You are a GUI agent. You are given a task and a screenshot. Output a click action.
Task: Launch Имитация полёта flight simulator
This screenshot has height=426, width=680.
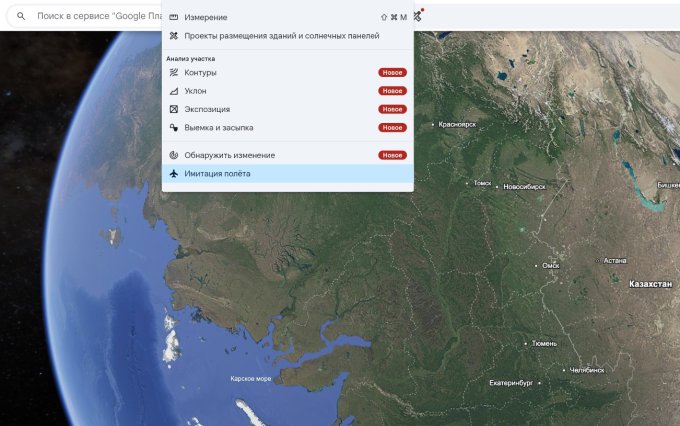[288, 174]
